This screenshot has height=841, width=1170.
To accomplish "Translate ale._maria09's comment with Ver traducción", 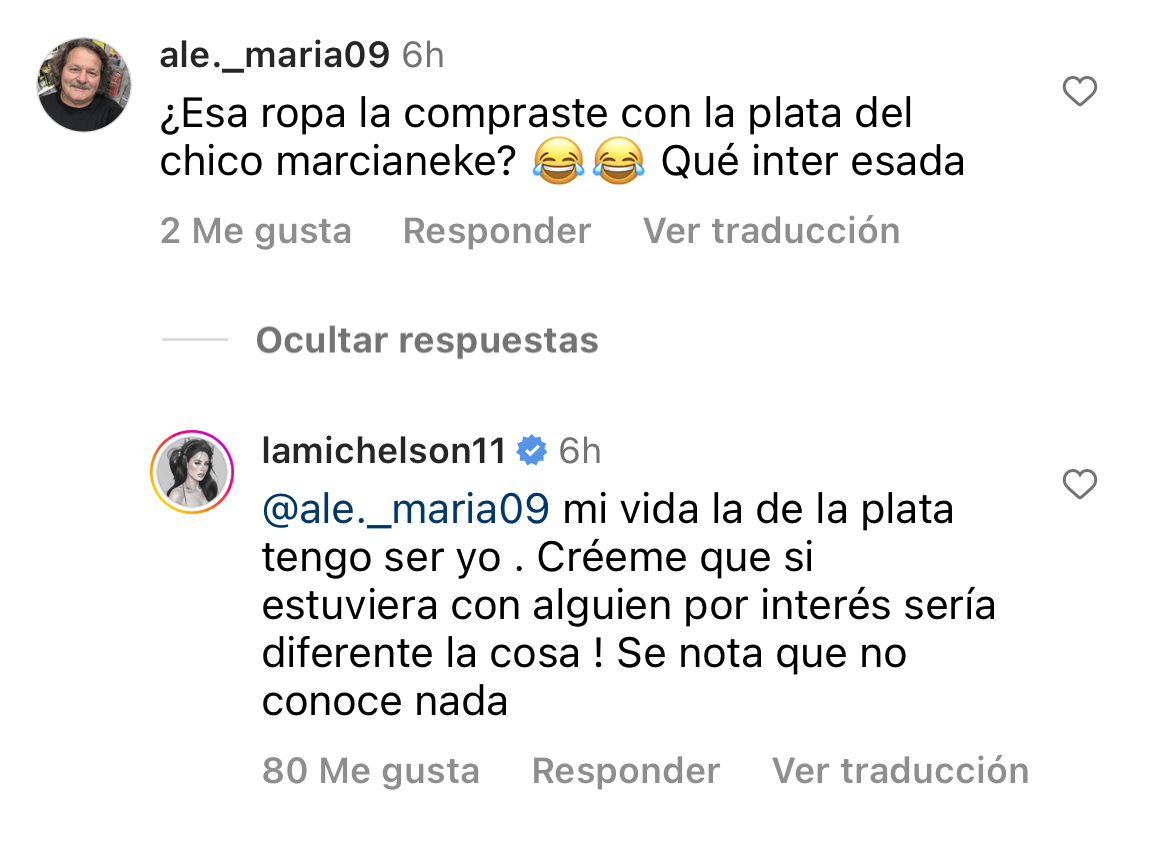I will (771, 231).
